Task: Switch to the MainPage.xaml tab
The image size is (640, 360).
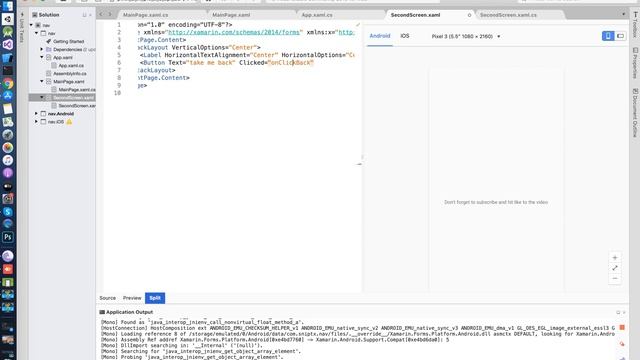Action: point(231,15)
